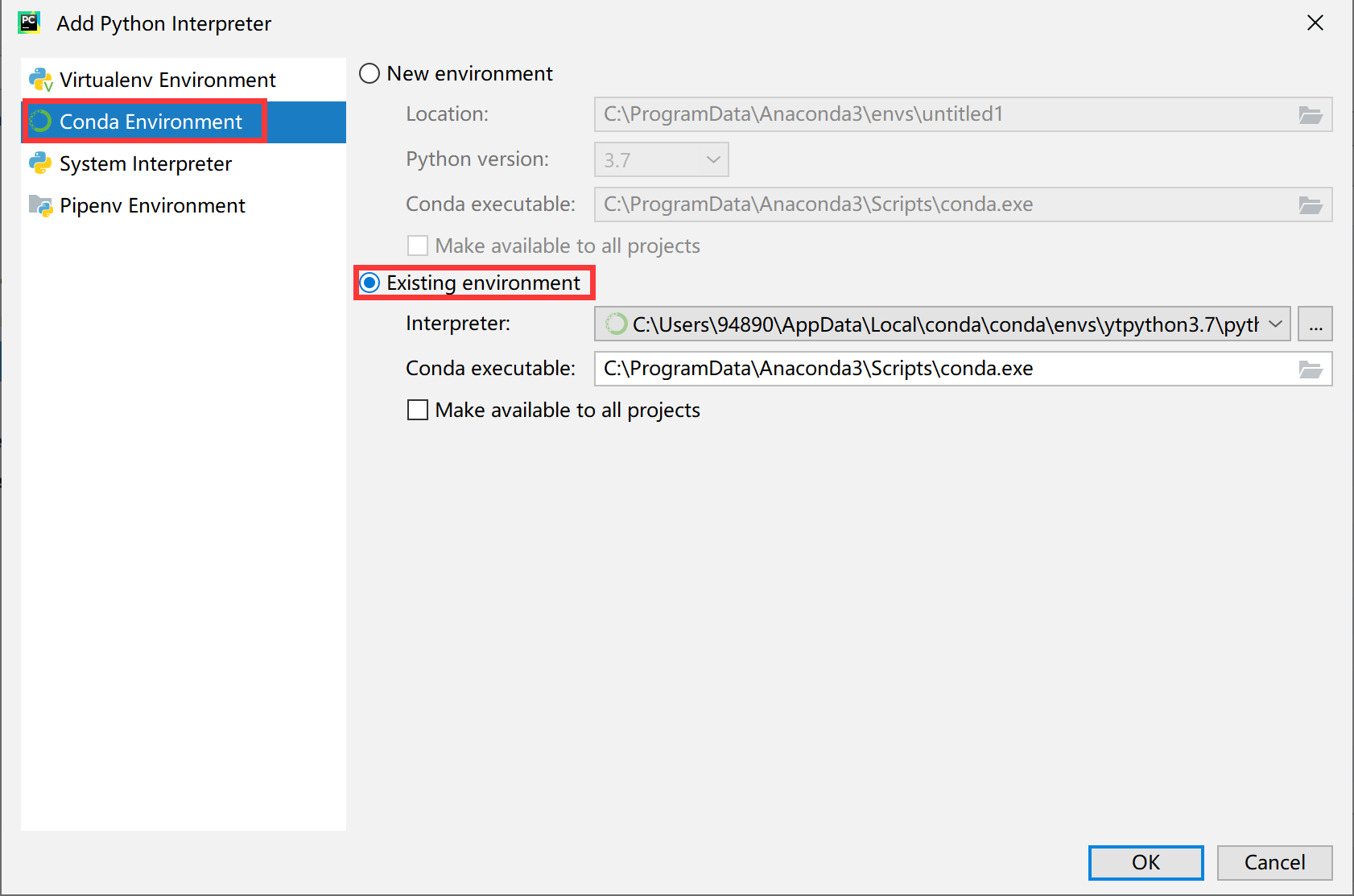Click the Location path field
Screen dimensions: 1354x896
pyautogui.click(x=963, y=114)
